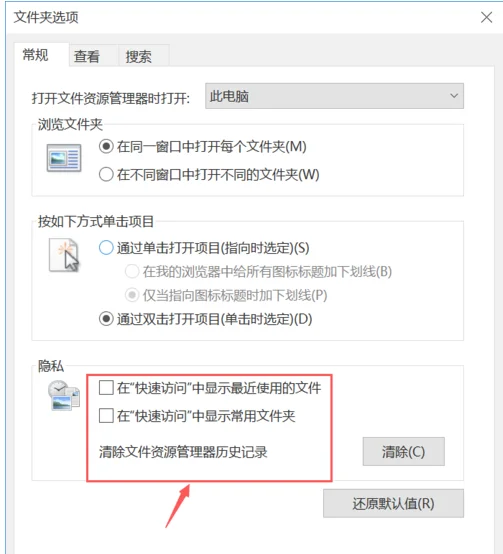Open the 搜索 tab

pos(138,56)
